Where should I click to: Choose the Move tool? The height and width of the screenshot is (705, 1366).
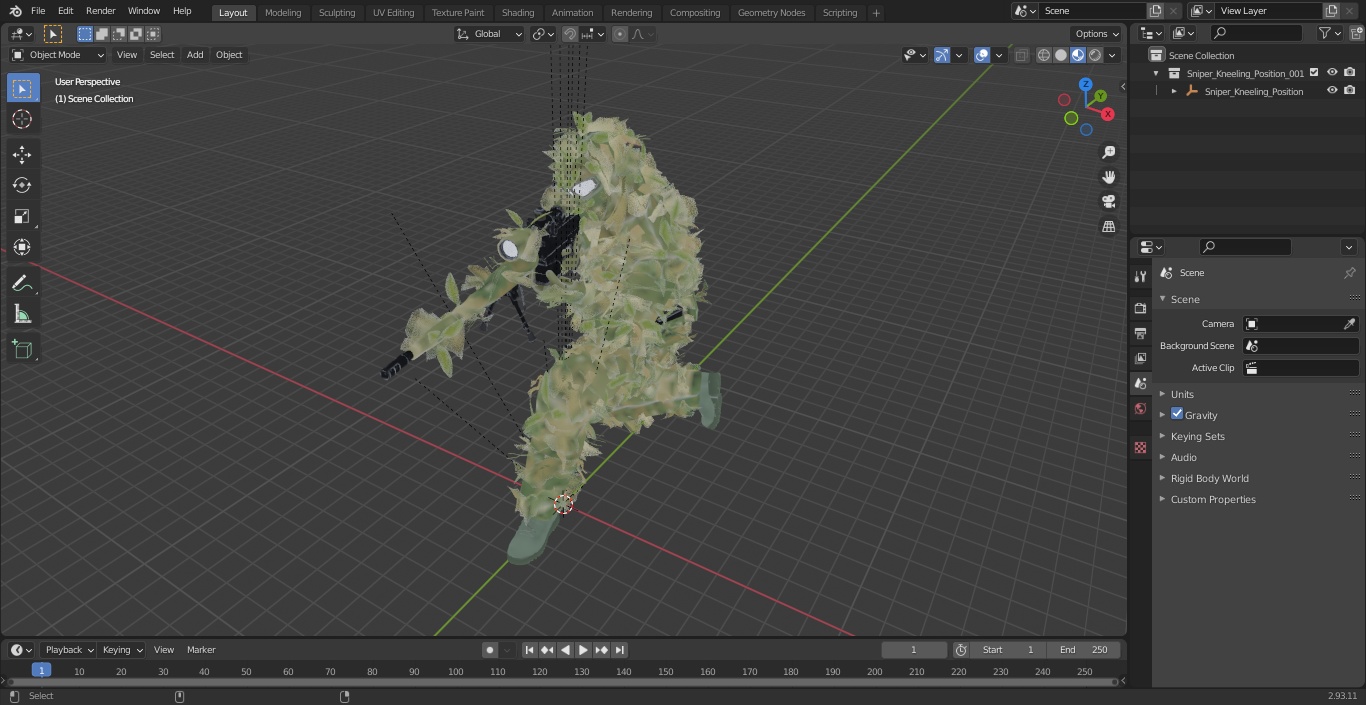tap(22, 154)
